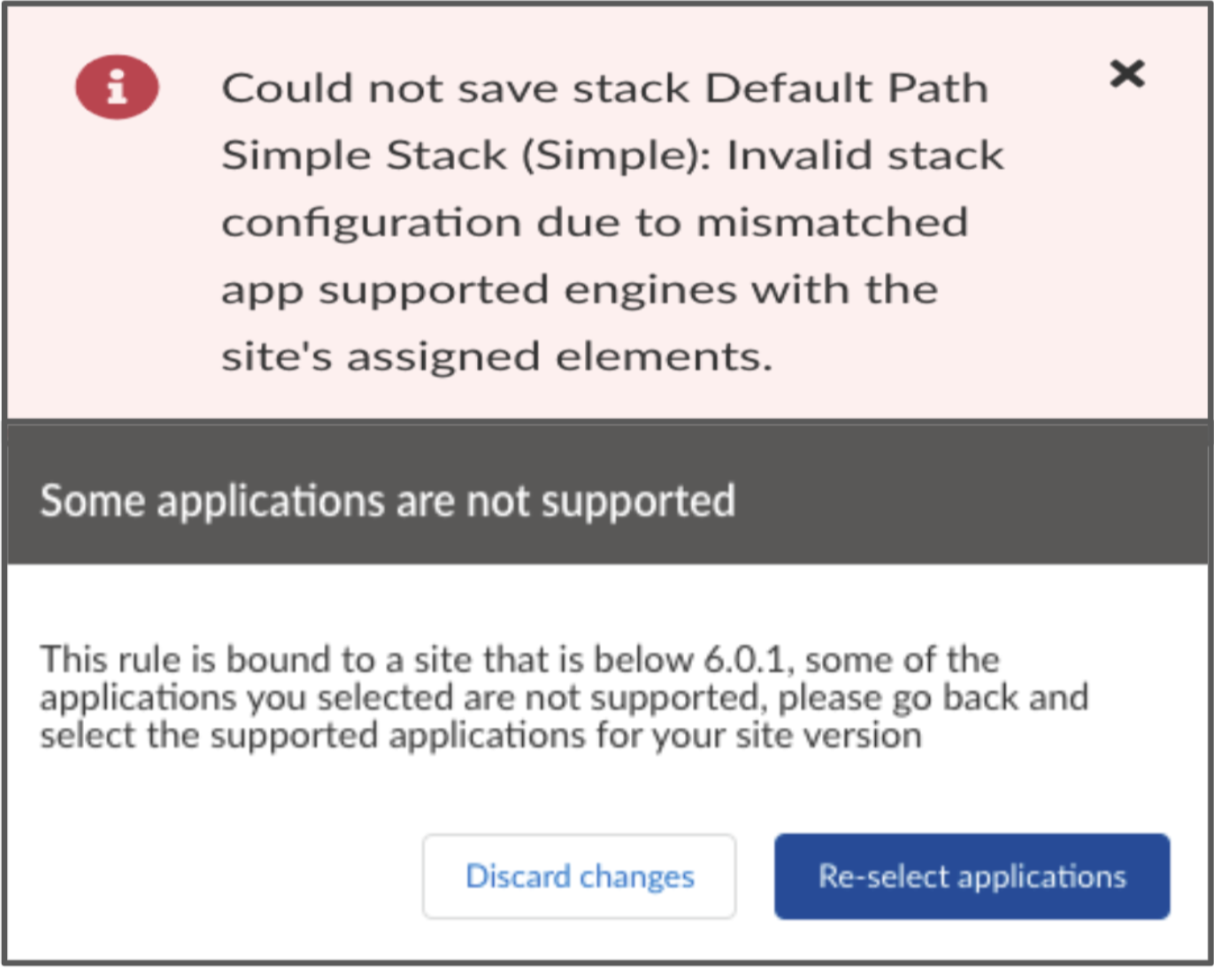This screenshot has height=980, width=1214.
Task: Click the 'app supported engines with the' line
Action: tap(580, 289)
